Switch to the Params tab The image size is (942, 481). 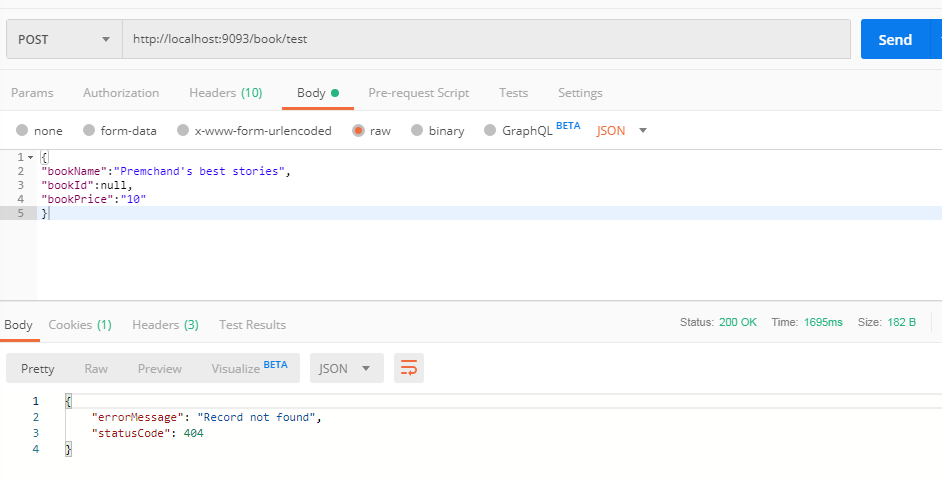click(x=32, y=93)
